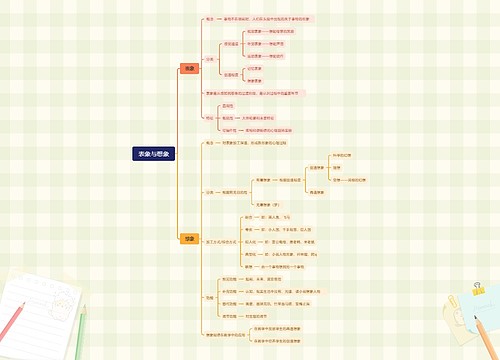This screenshot has height=360, width=500.
Task: Select the central 表象与想象 root node
Action: (x=153, y=154)
